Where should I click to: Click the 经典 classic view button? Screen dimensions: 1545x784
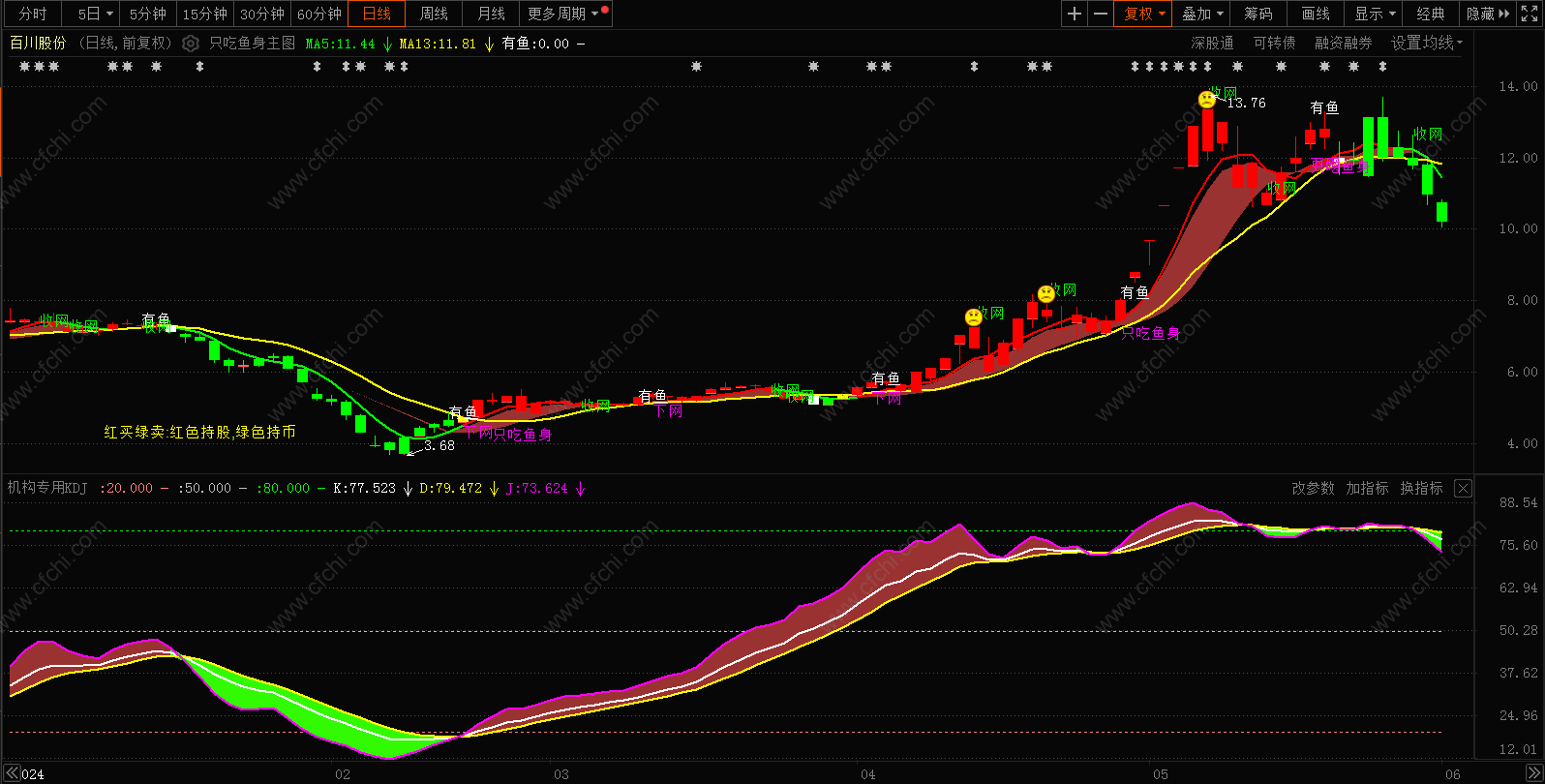[x=1430, y=14]
